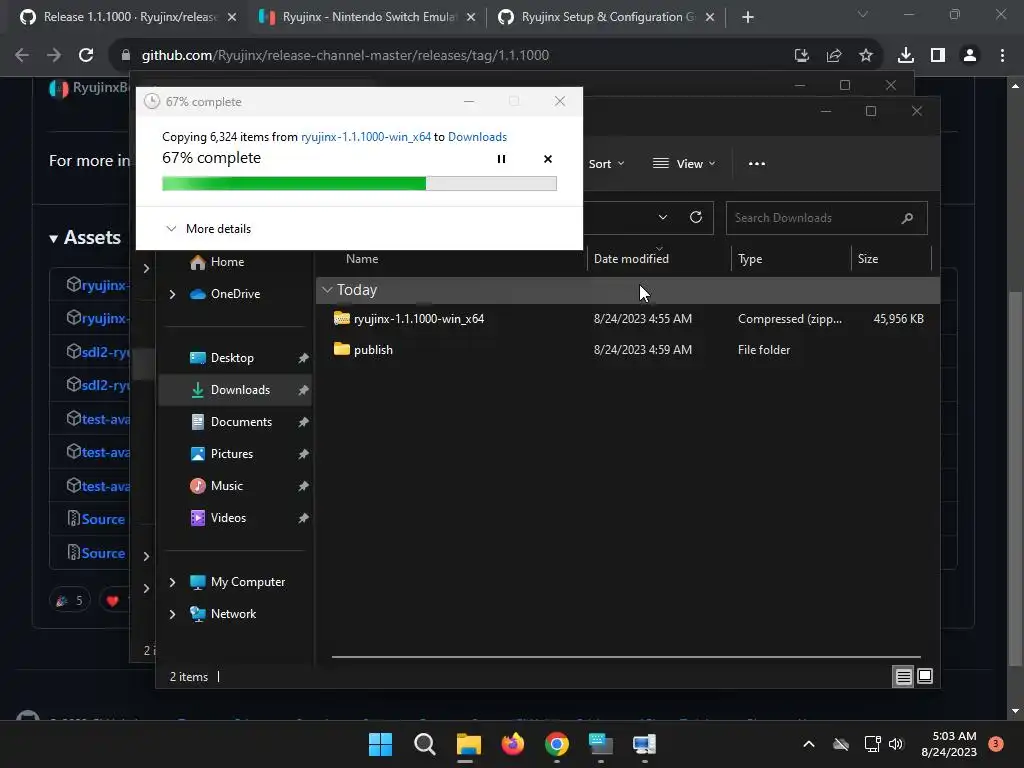Switch to details view layout icon
This screenshot has height=768, width=1024.
(x=903, y=677)
